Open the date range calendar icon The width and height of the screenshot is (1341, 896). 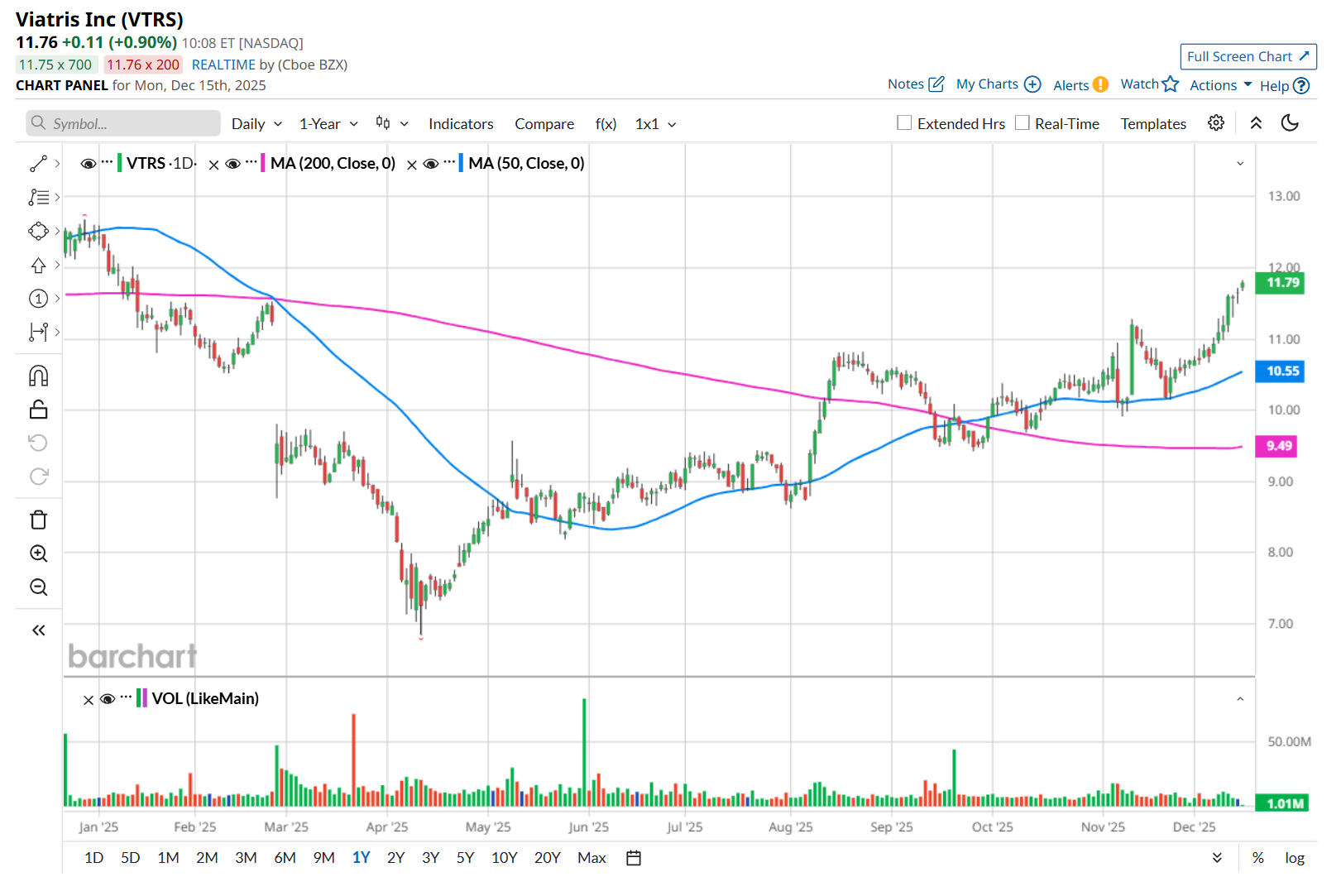pyautogui.click(x=634, y=858)
